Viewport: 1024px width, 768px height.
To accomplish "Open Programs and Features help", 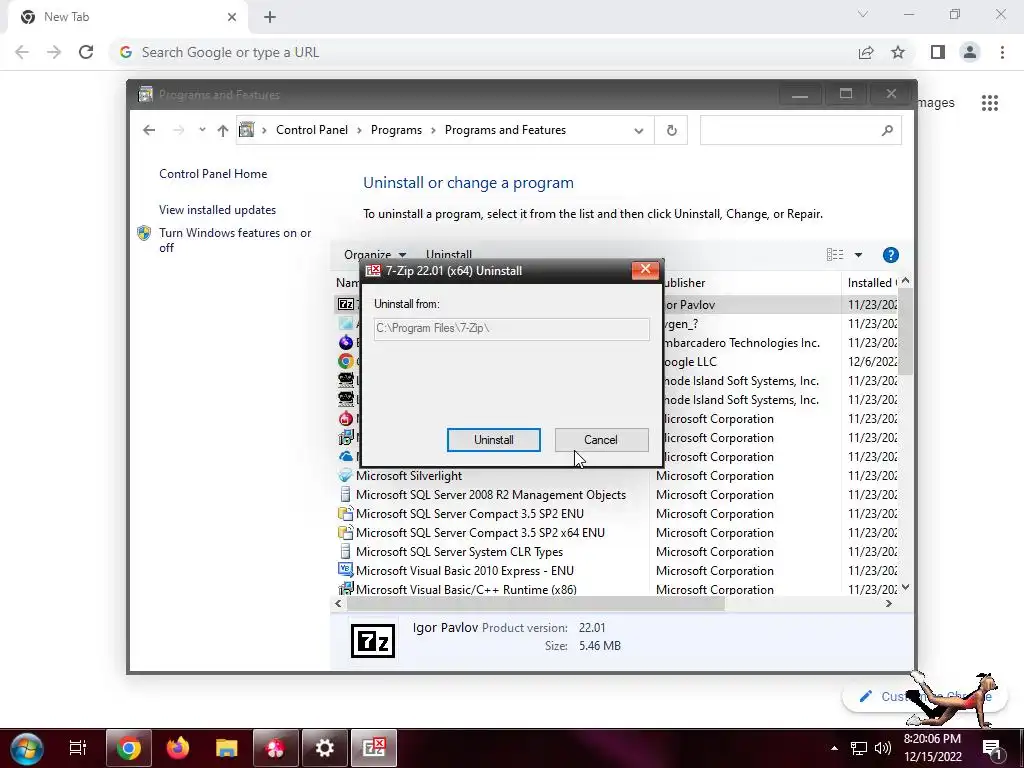I will pyautogui.click(x=890, y=255).
